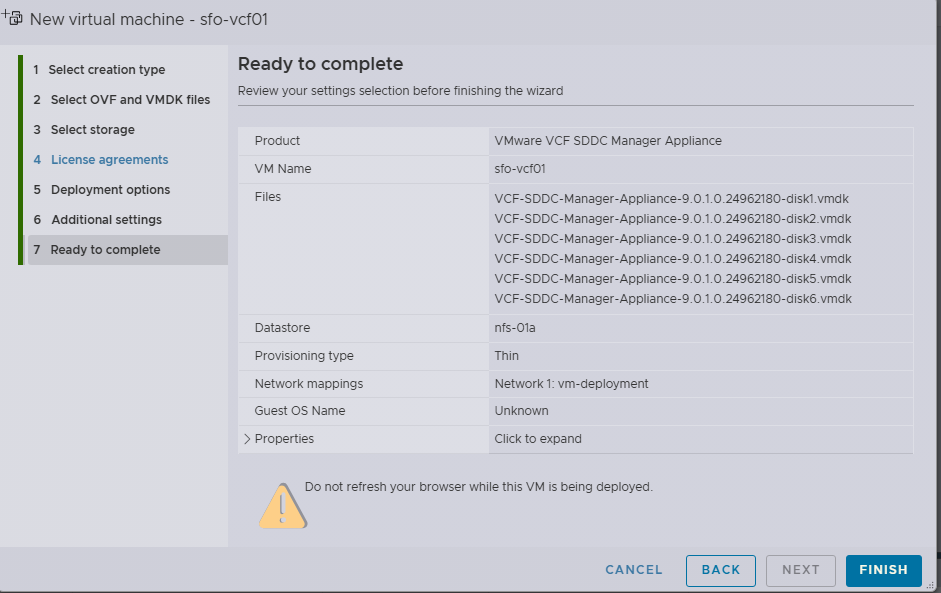Expand the Properties row chevron

247,439
